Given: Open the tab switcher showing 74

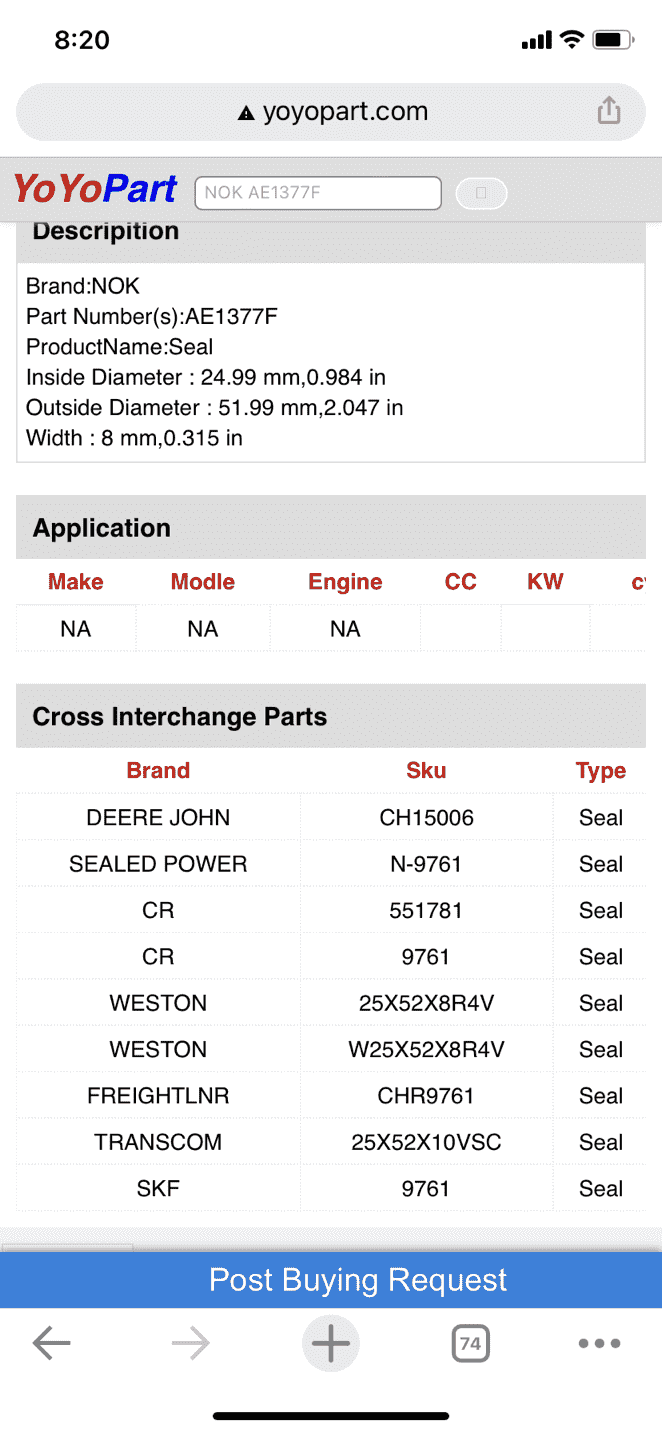Looking at the screenshot, I should point(470,1344).
